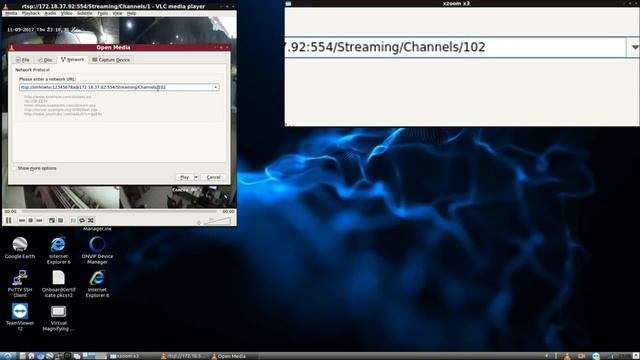Open the Subtitle menu
The height and width of the screenshot is (360, 640).
click(84, 13)
